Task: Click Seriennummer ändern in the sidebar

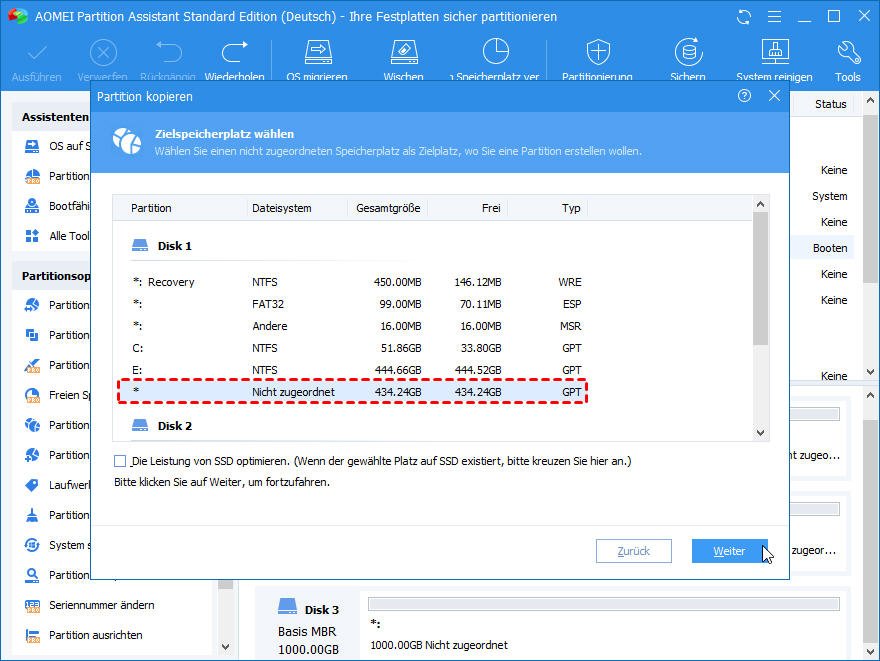Action: (x=102, y=605)
